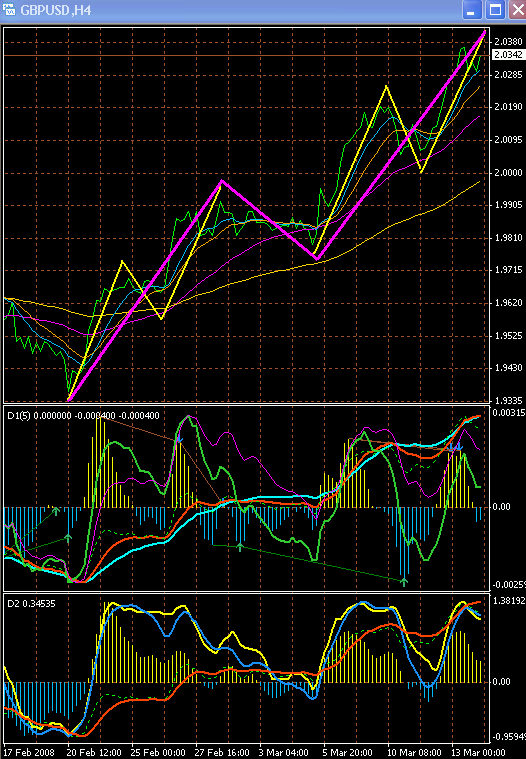
Task: Select the blue down arrow at D1 second peak
Action: click(180, 439)
